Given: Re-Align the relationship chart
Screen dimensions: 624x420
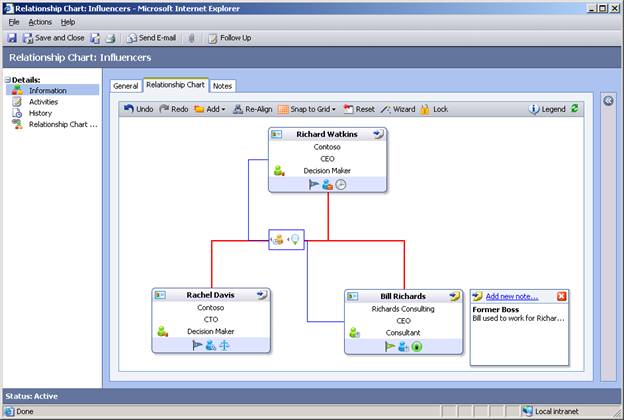Looking at the screenshot, I should [x=252, y=109].
